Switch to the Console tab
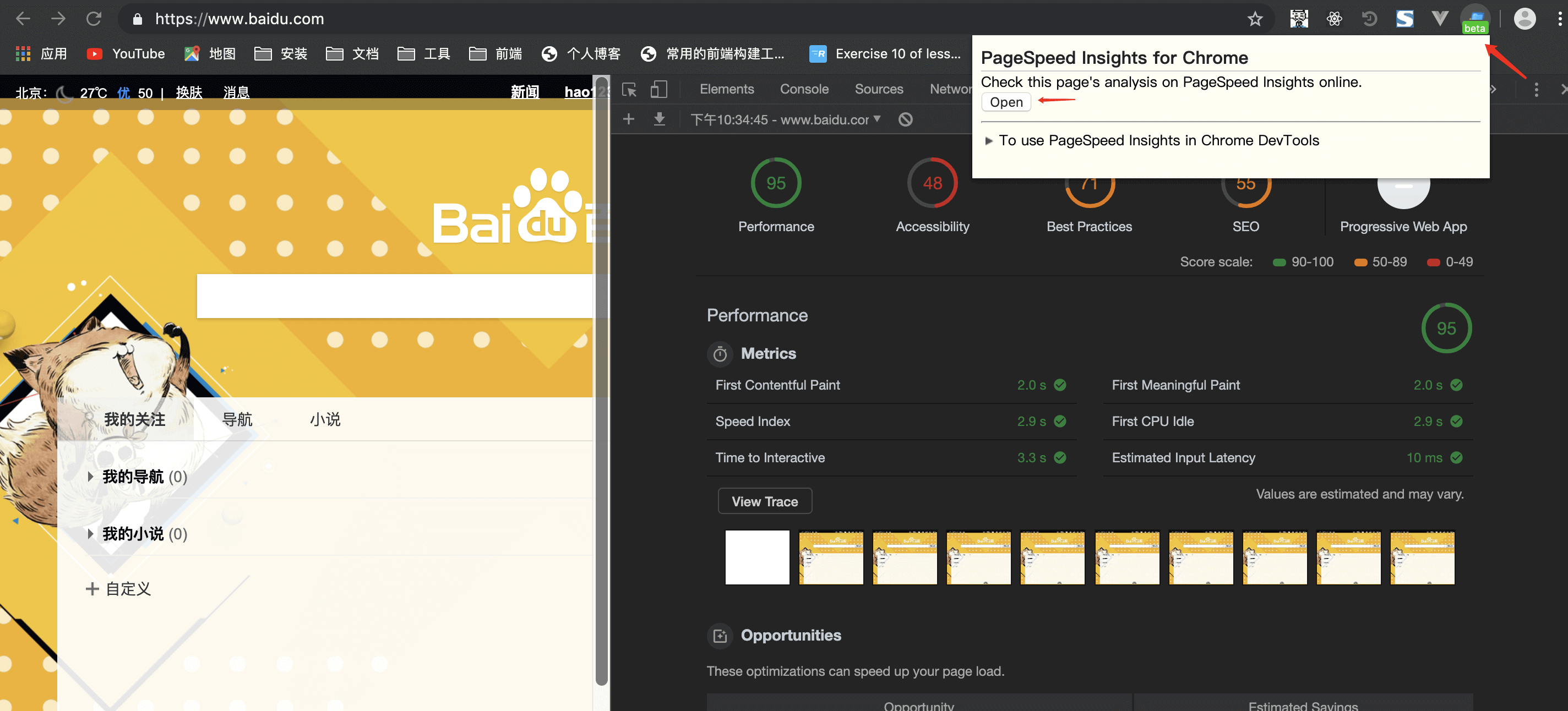 (x=804, y=89)
